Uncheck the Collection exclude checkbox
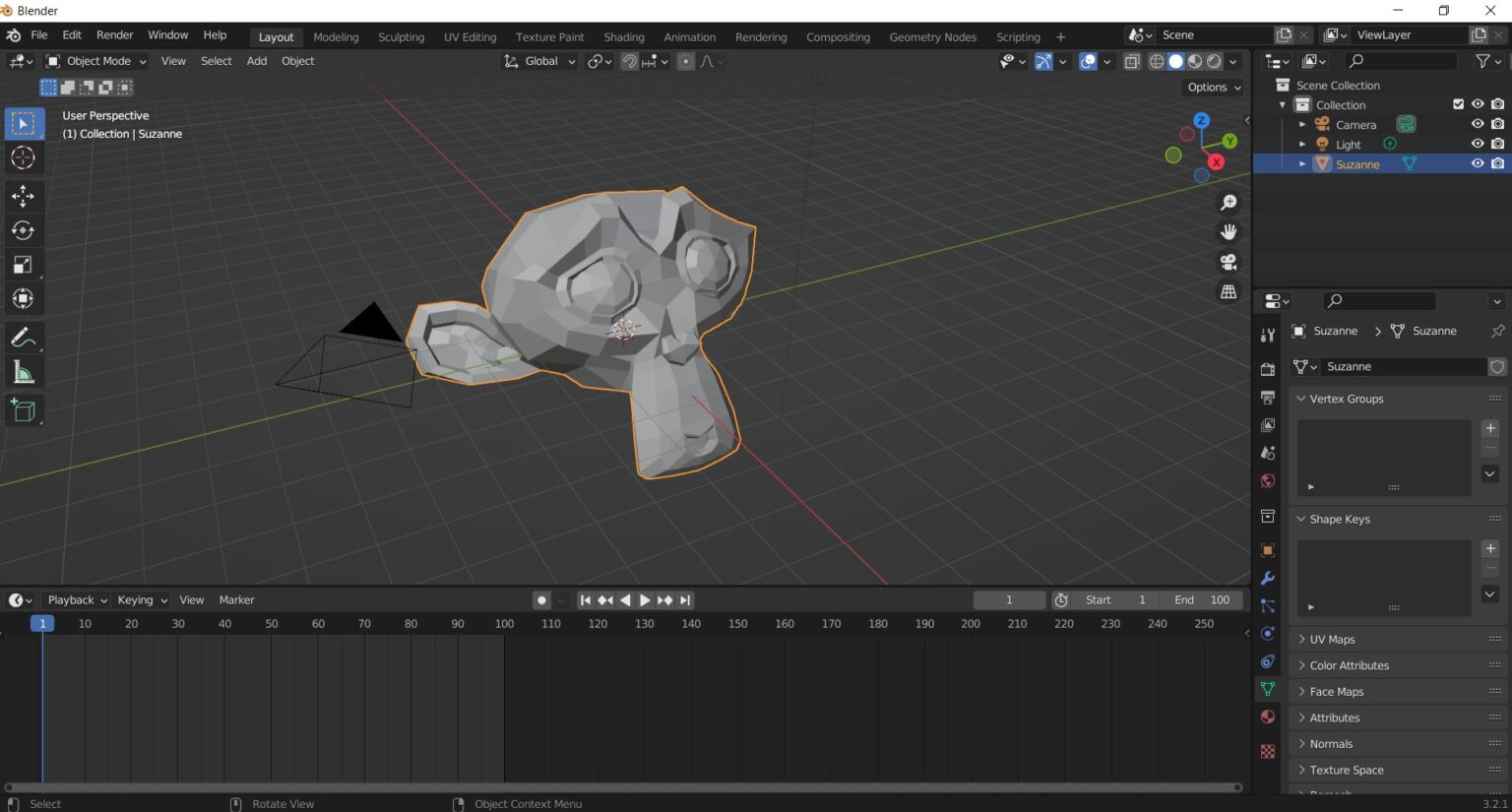This screenshot has width=1512, height=812. click(x=1459, y=104)
